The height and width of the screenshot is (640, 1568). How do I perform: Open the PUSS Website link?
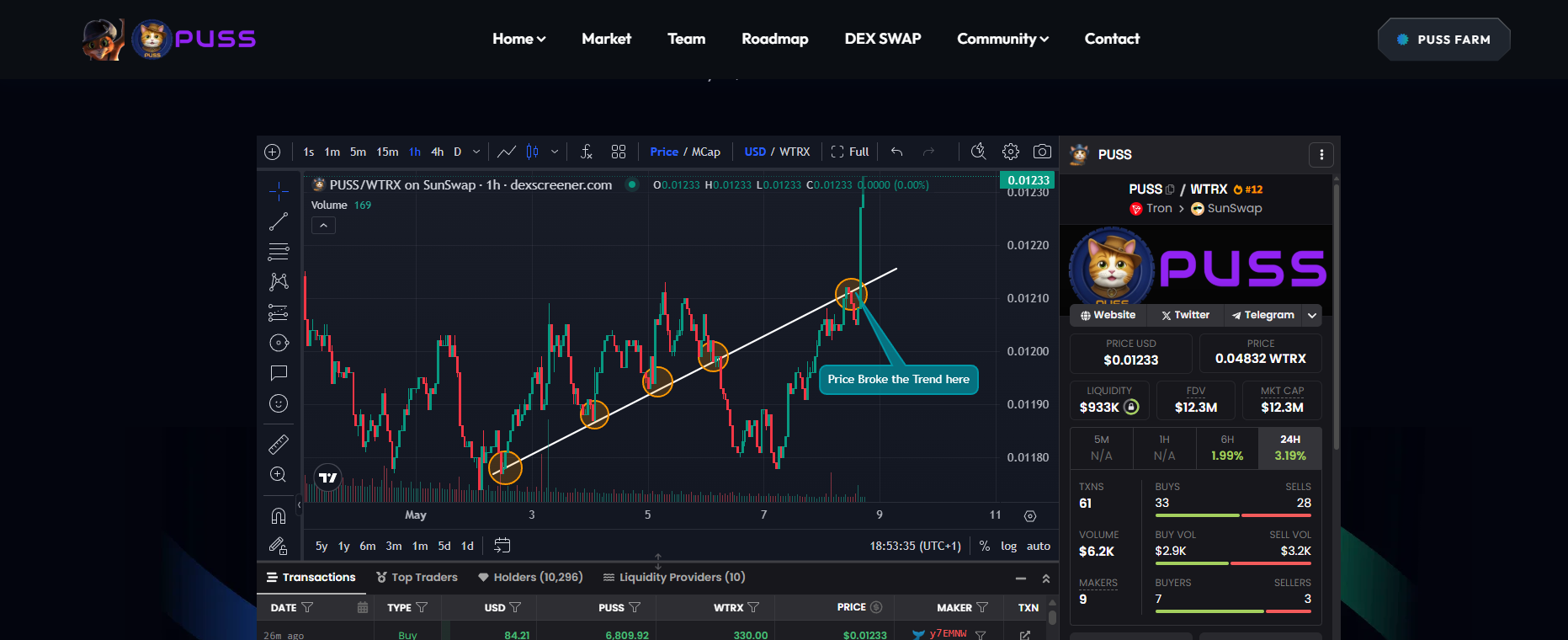tap(1108, 315)
